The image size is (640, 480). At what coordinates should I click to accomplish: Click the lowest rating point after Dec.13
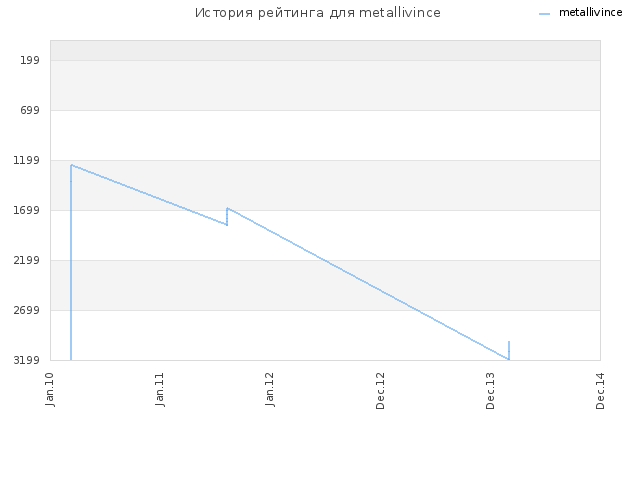click(509, 359)
